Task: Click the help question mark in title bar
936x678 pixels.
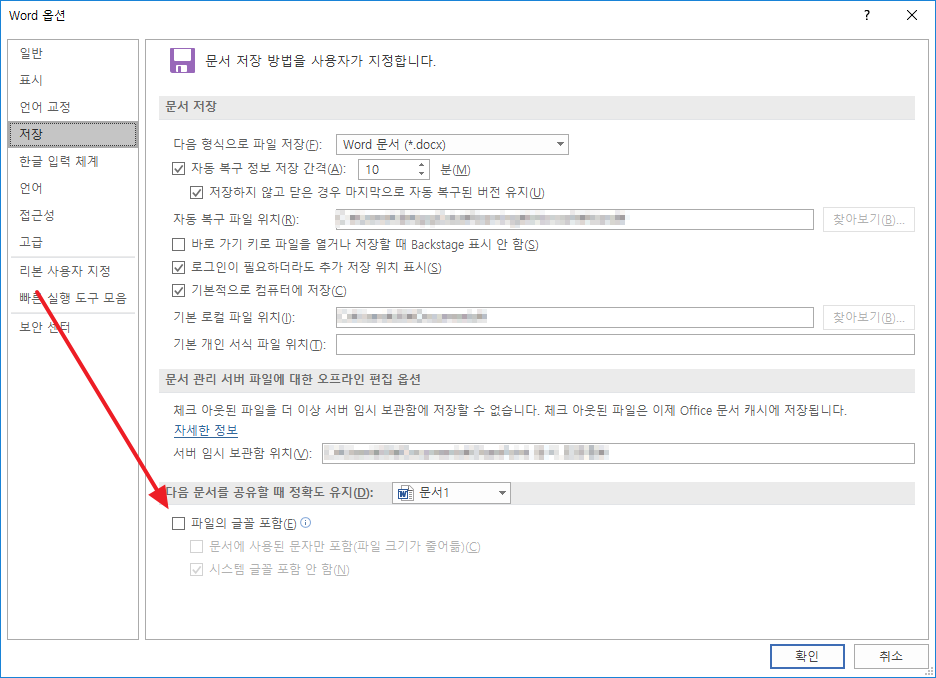Action: (867, 16)
